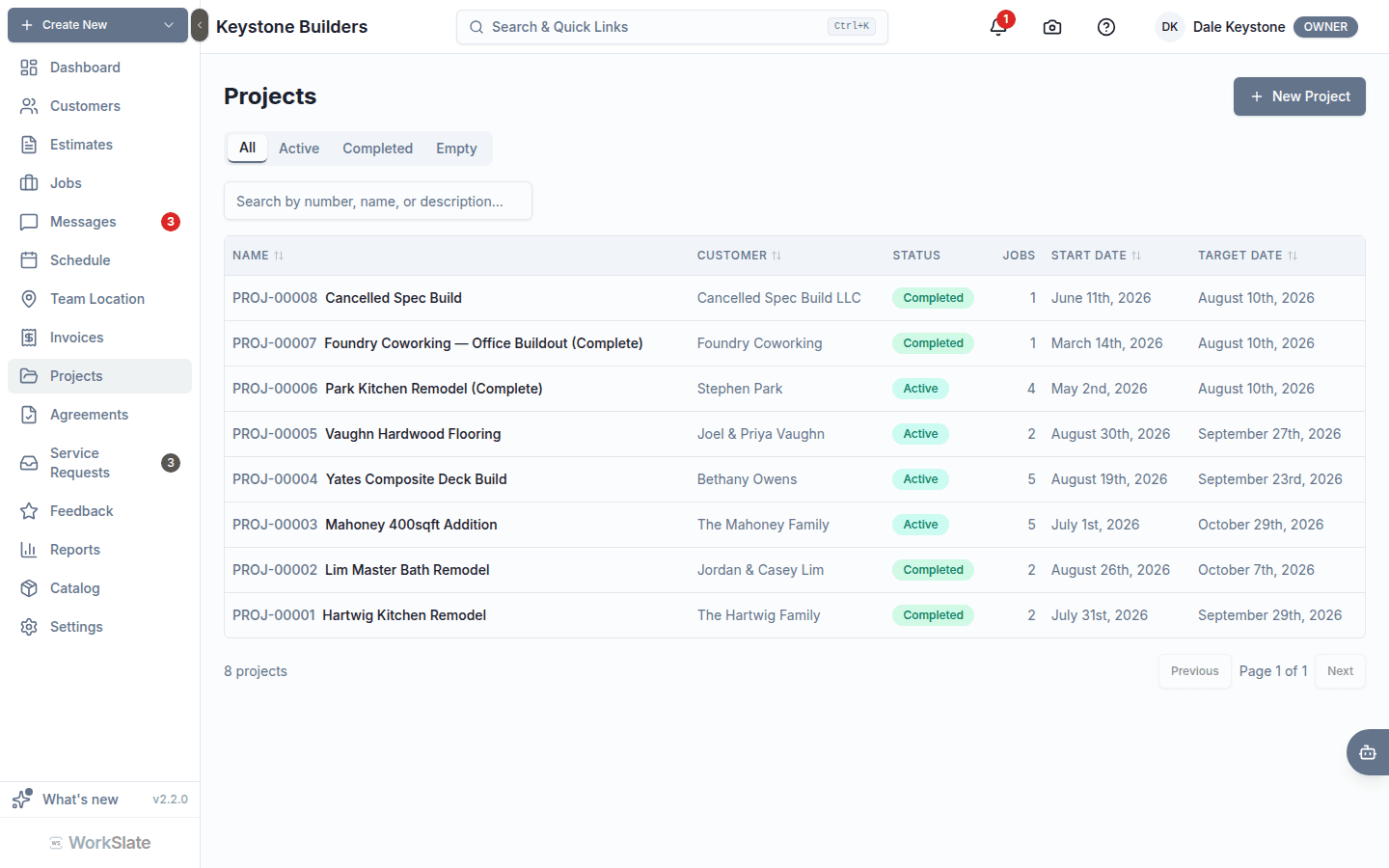This screenshot has height=868, width=1389.
Task: Click the New Project button
Action: (1299, 96)
